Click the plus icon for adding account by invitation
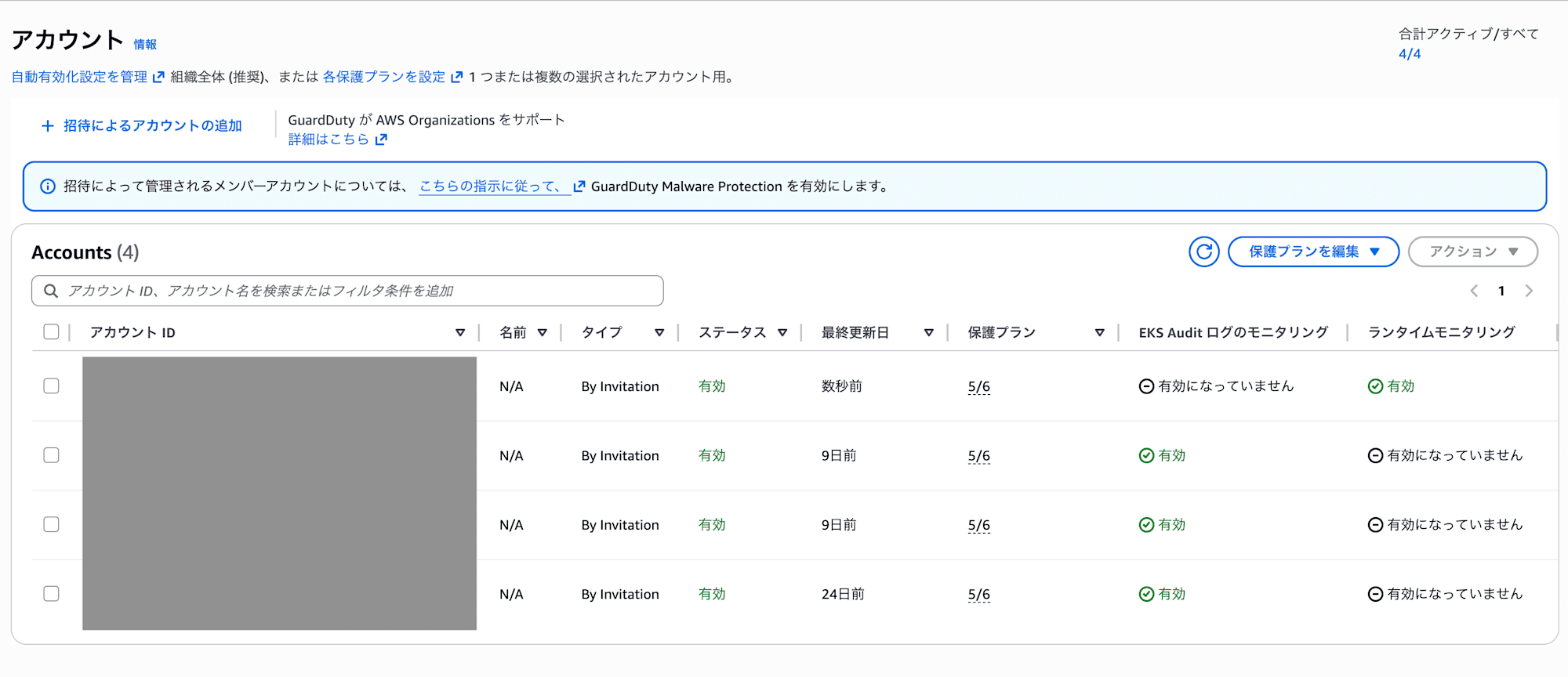Viewport: 1568px width, 677px height. pos(48,125)
